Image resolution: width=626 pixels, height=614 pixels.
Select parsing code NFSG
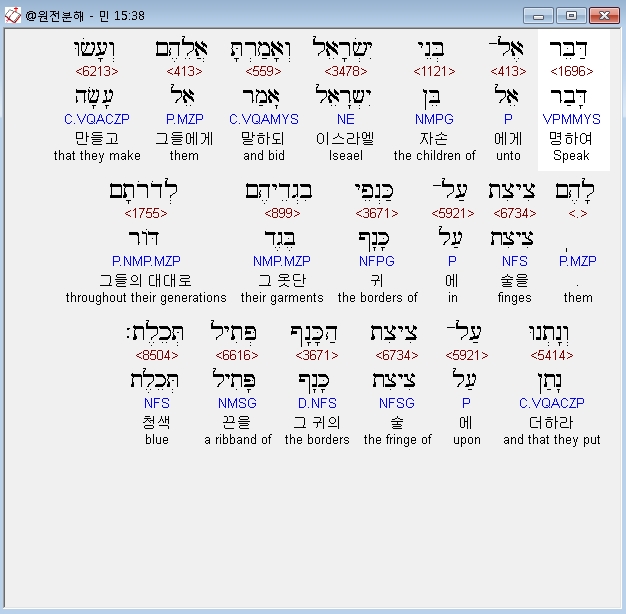pyautogui.click(x=397, y=403)
